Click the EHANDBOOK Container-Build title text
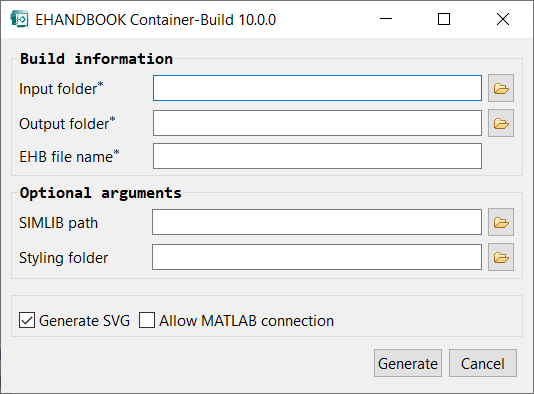The image size is (534, 394). tap(155, 20)
